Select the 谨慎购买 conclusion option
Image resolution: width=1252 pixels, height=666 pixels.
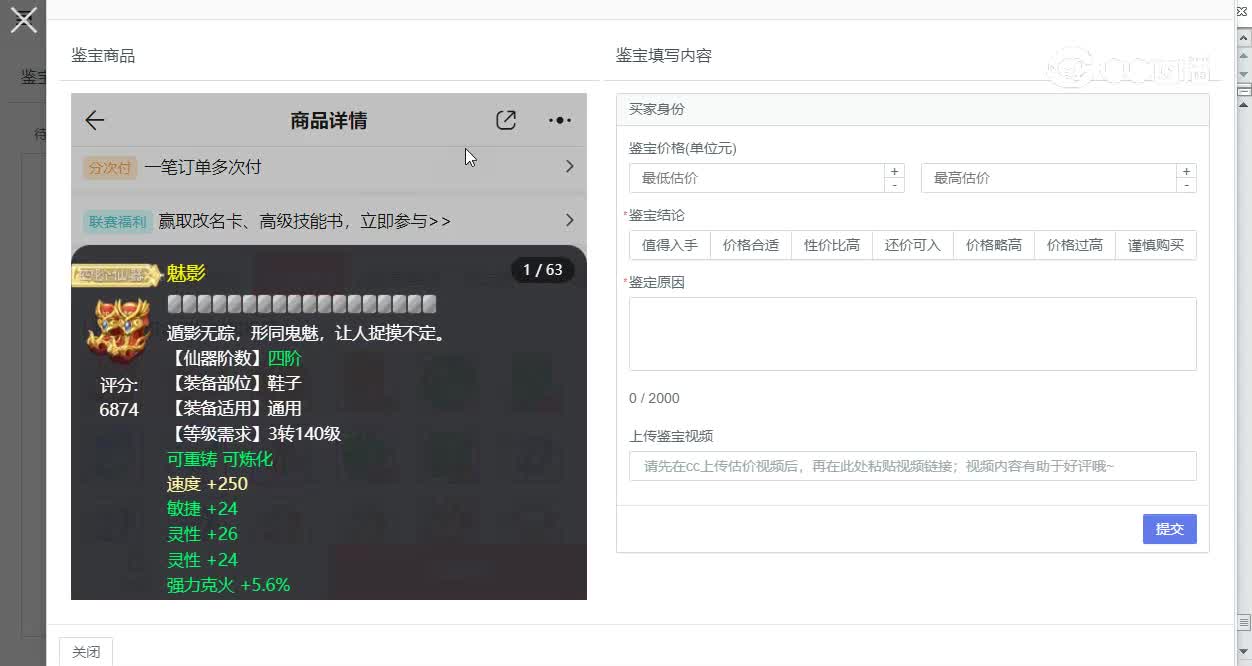pos(1156,245)
